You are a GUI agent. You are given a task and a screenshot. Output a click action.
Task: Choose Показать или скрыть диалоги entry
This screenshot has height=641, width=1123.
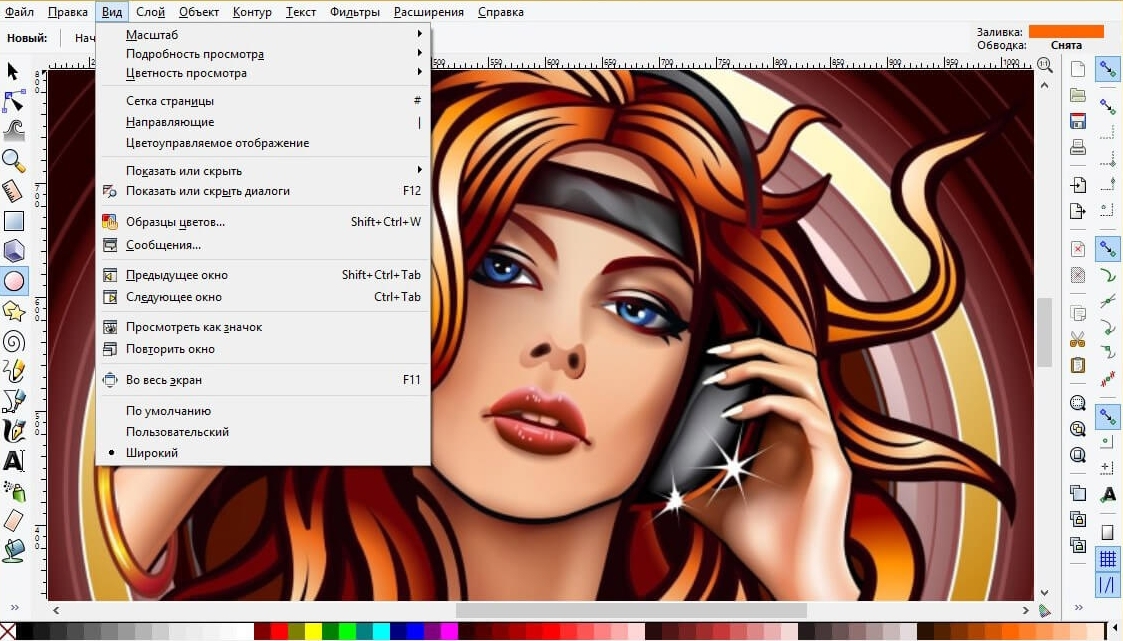pyautogui.click(x=263, y=191)
